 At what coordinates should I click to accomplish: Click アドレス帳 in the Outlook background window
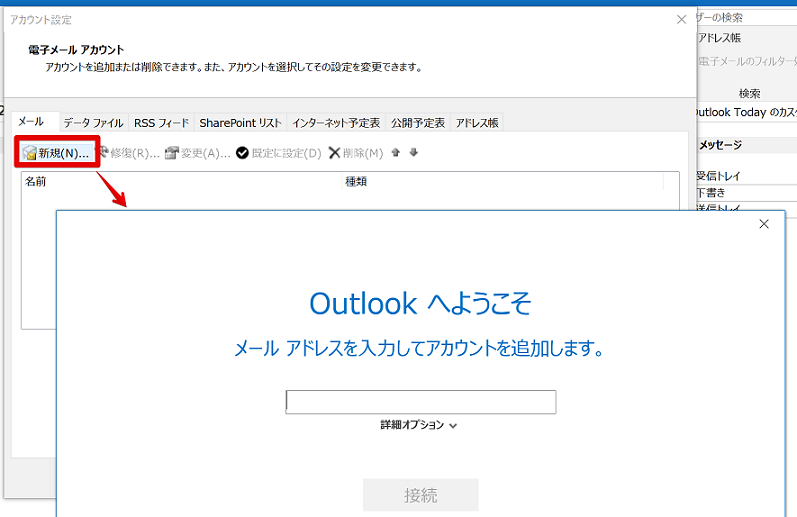(x=719, y=38)
